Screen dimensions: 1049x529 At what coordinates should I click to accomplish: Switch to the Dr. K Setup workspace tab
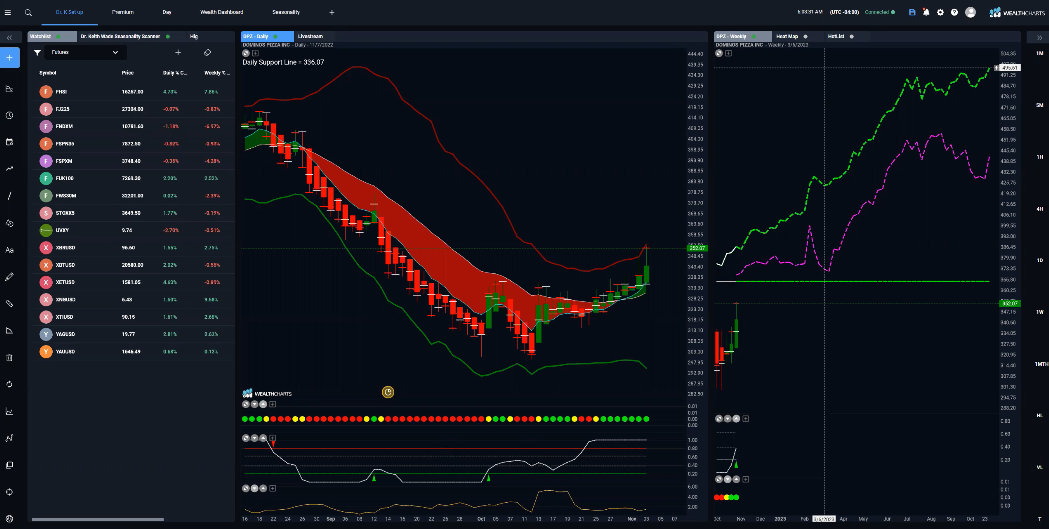(x=69, y=12)
